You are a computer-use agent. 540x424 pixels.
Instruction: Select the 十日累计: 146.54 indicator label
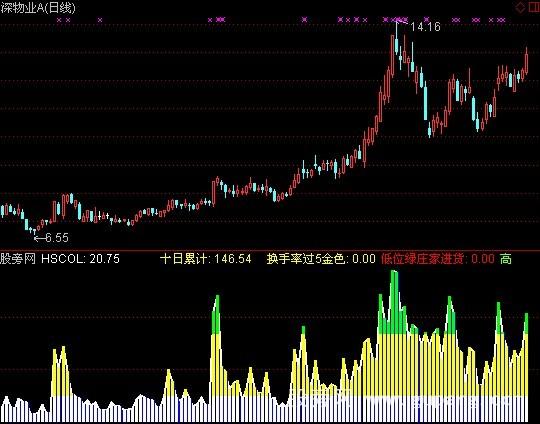[206, 259]
